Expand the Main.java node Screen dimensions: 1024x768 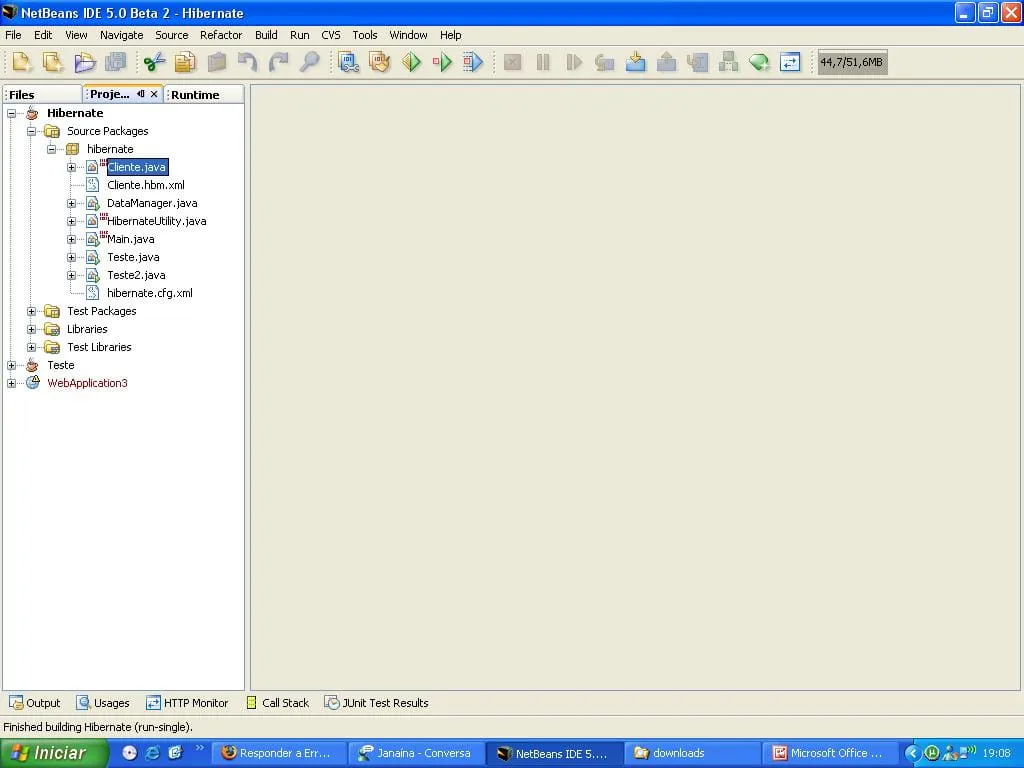72,239
